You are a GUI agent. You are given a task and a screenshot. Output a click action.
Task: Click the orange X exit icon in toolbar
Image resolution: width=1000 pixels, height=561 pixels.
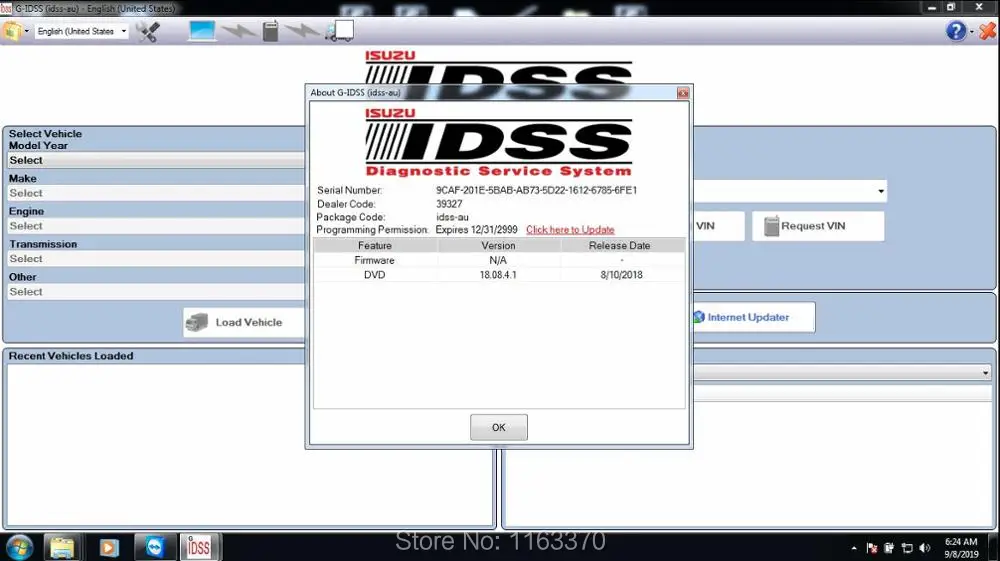pyautogui.click(x=987, y=31)
